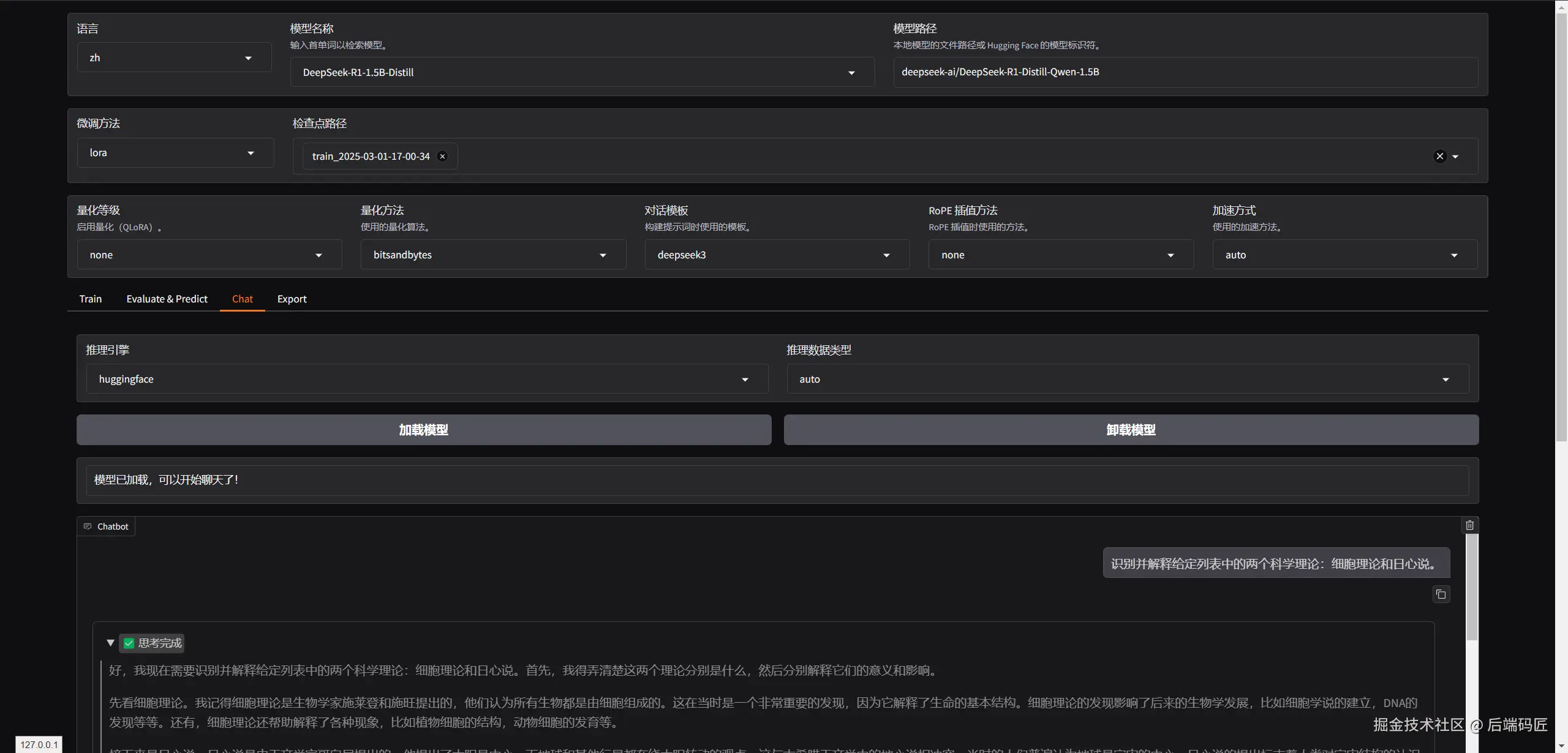Open the Evaluate & Predict tab
The image size is (1568, 753).
(167, 299)
